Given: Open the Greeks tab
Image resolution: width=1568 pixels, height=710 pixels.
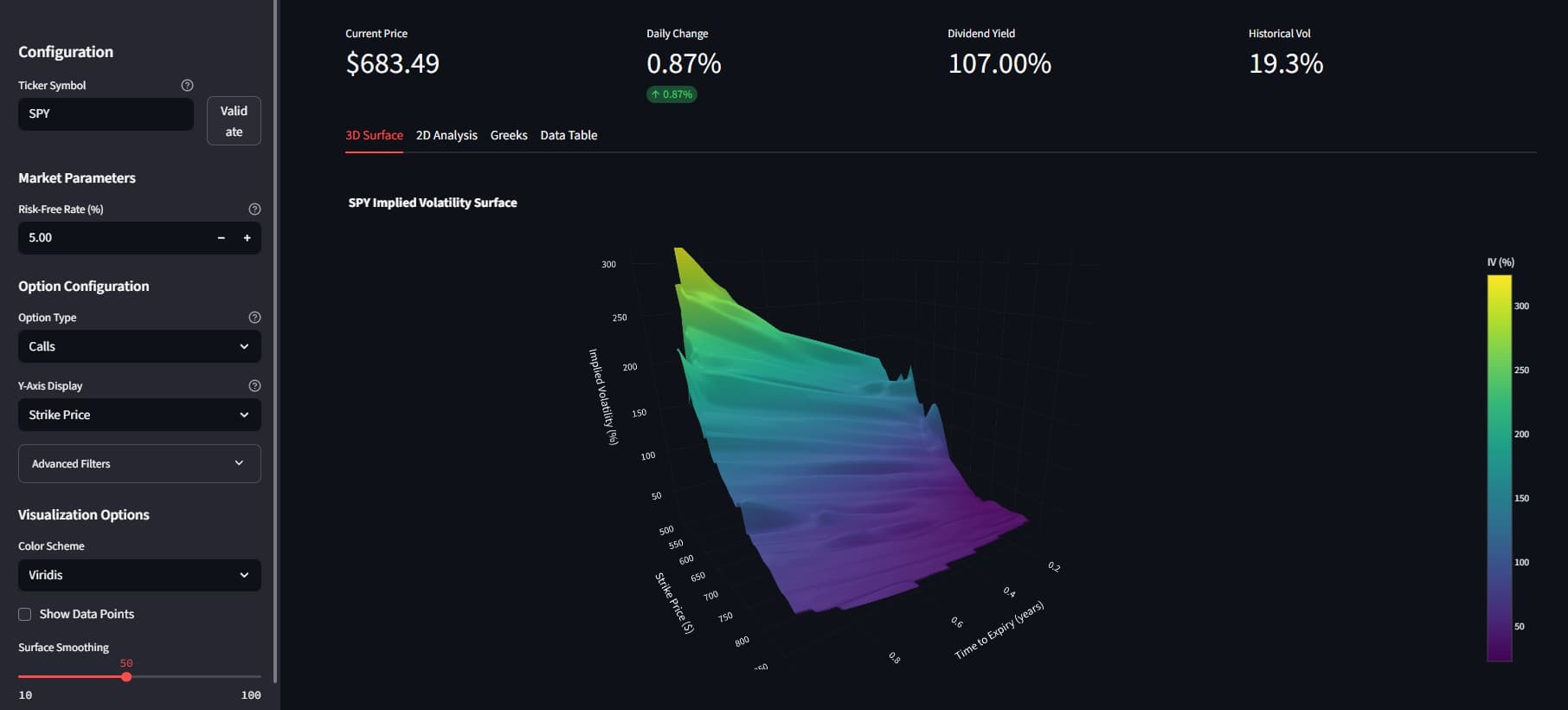Looking at the screenshot, I should (509, 135).
